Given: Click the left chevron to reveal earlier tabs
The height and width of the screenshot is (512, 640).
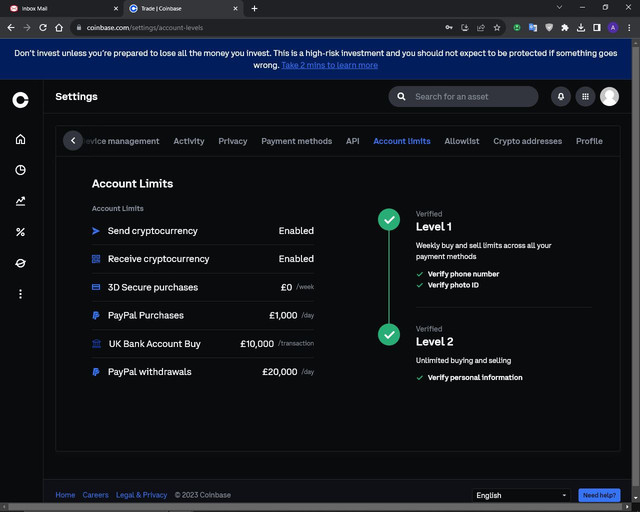Looking at the screenshot, I should click(73, 140).
